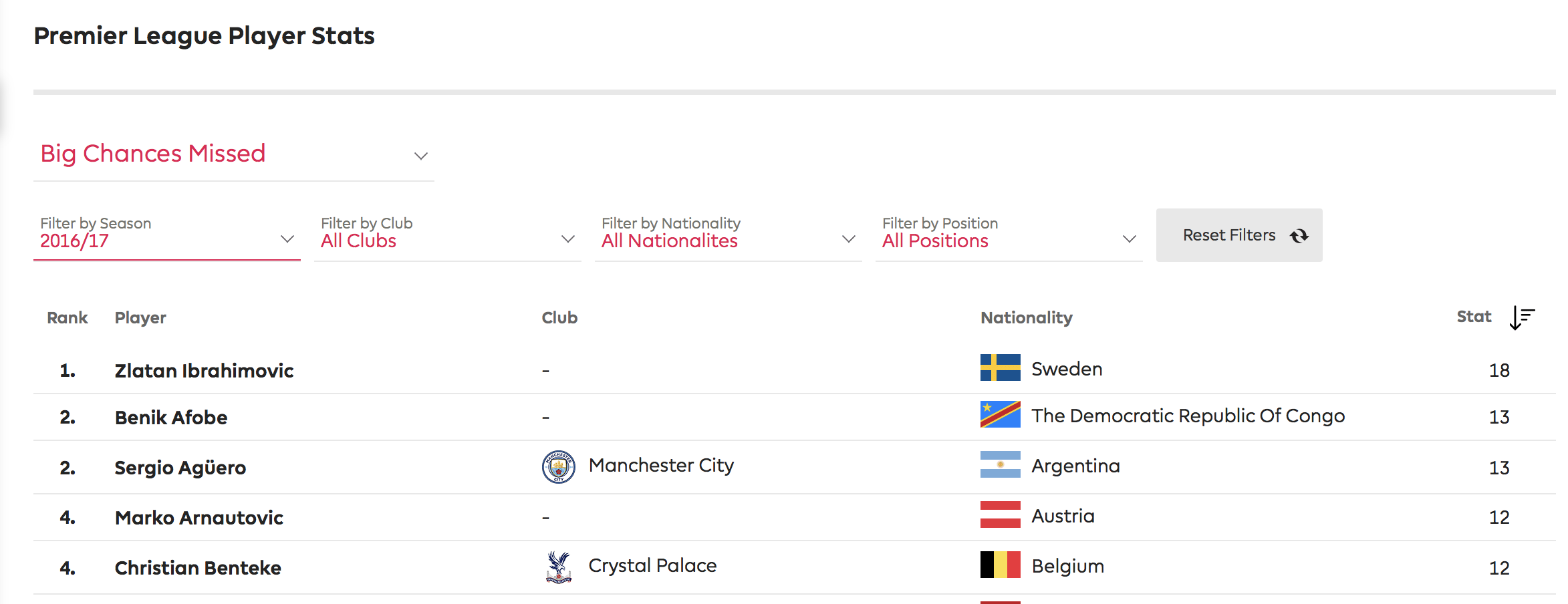Open the Big Chances Missed stat dropdown
The width and height of the screenshot is (1568, 604).
pyautogui.click(x=234, y=154)
